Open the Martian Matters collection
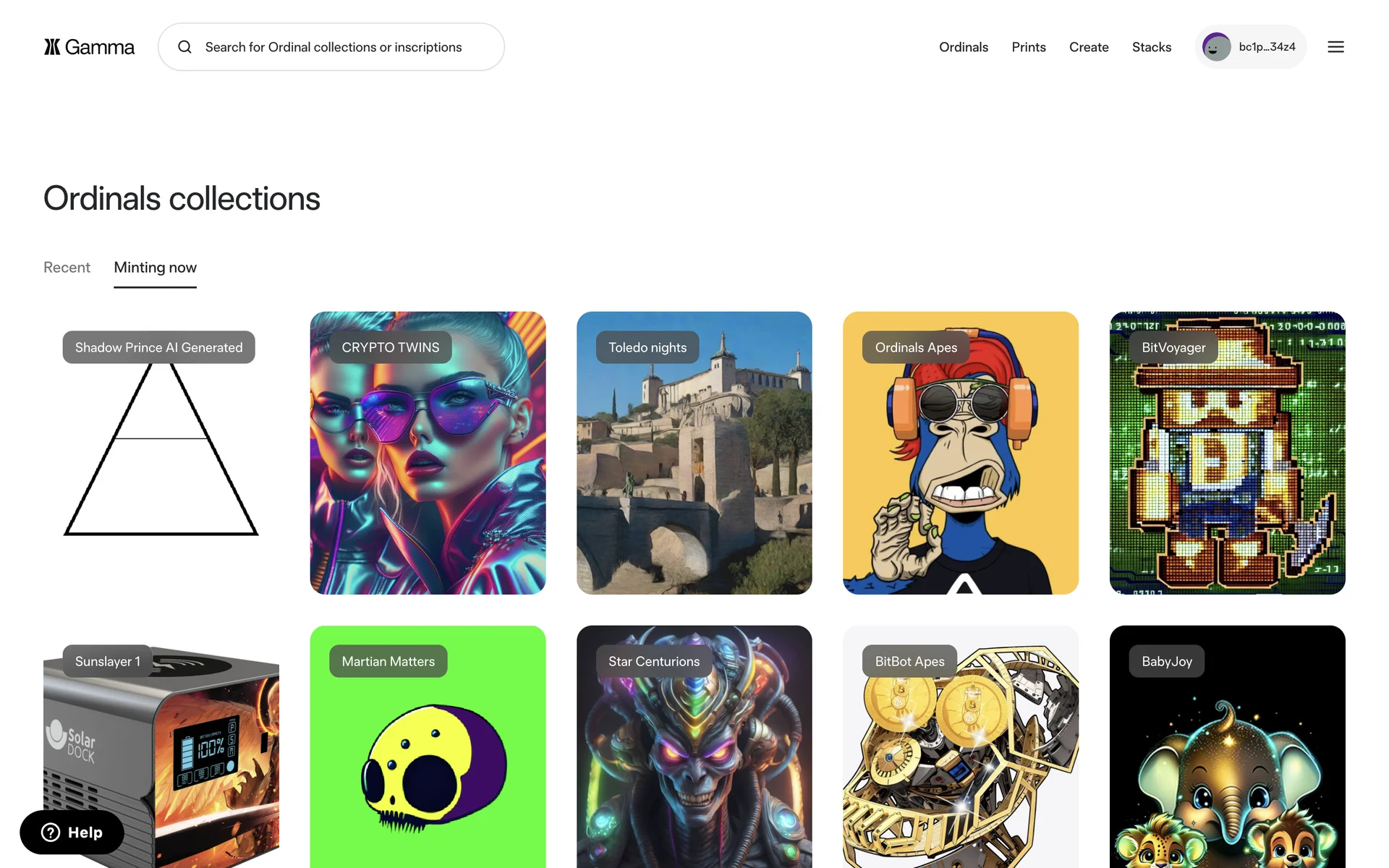The height and width of the screenshot is (868, 1389). pyautogui.click(x=428, y=746)
